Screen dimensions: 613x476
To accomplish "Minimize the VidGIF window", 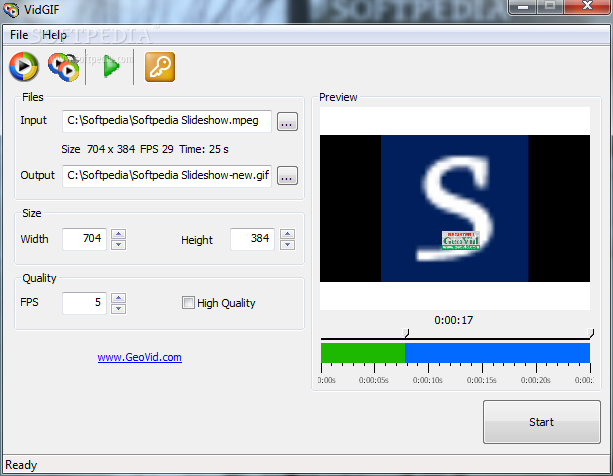I will [523, 7].
